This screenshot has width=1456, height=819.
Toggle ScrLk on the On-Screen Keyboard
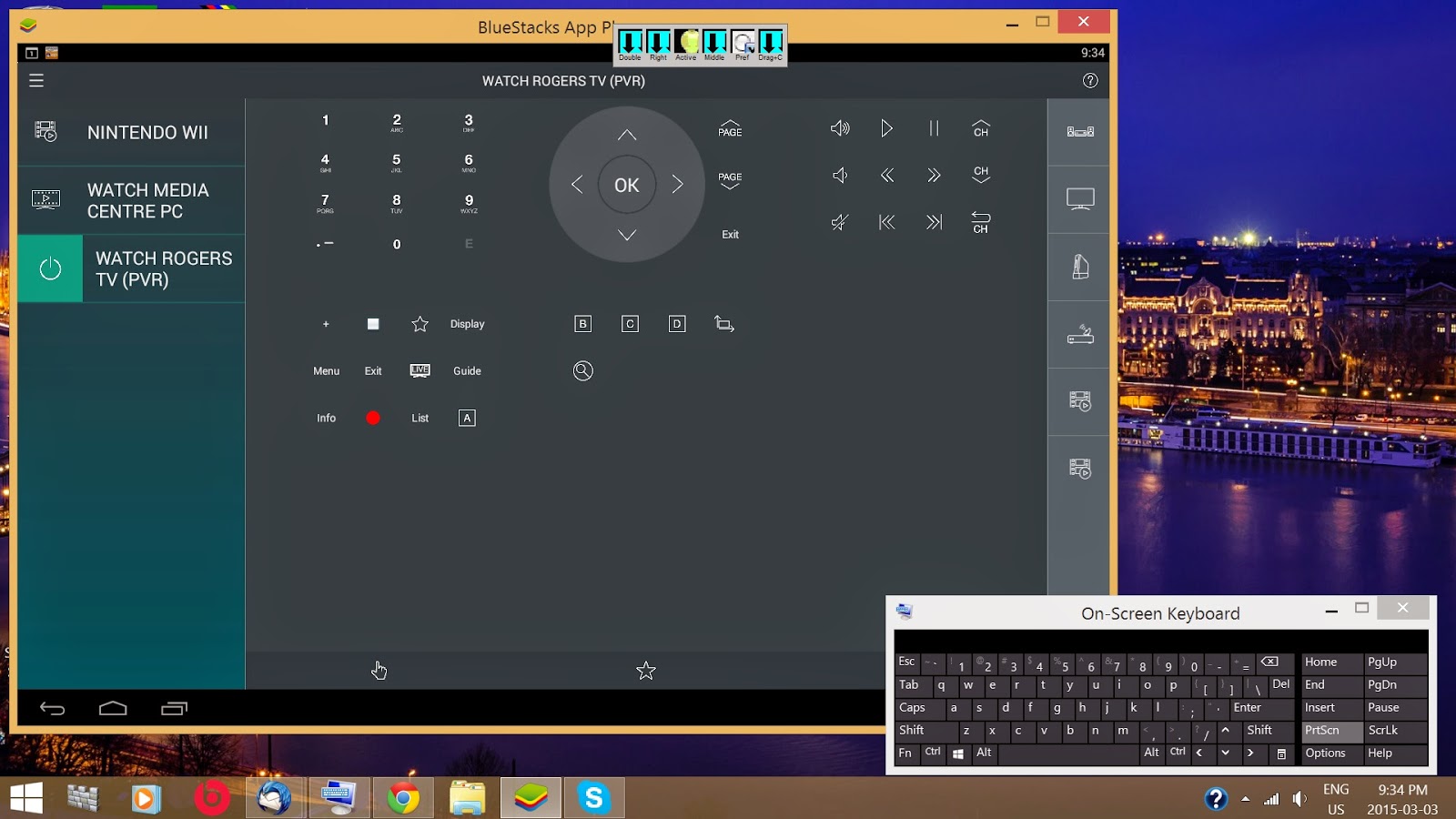pos(1394,731)
